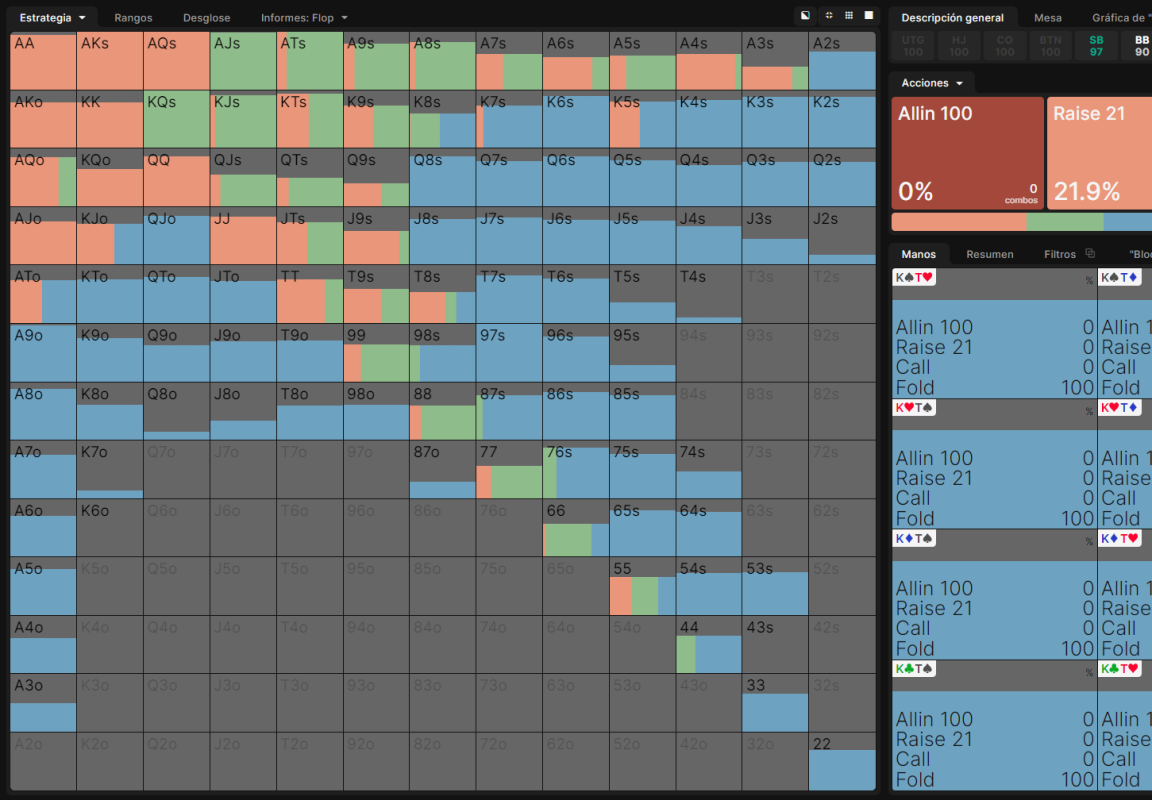This screenshot has width=1152, height=800.
Task: Click the action frequency color bar
Action: (x=1021, y=222)
